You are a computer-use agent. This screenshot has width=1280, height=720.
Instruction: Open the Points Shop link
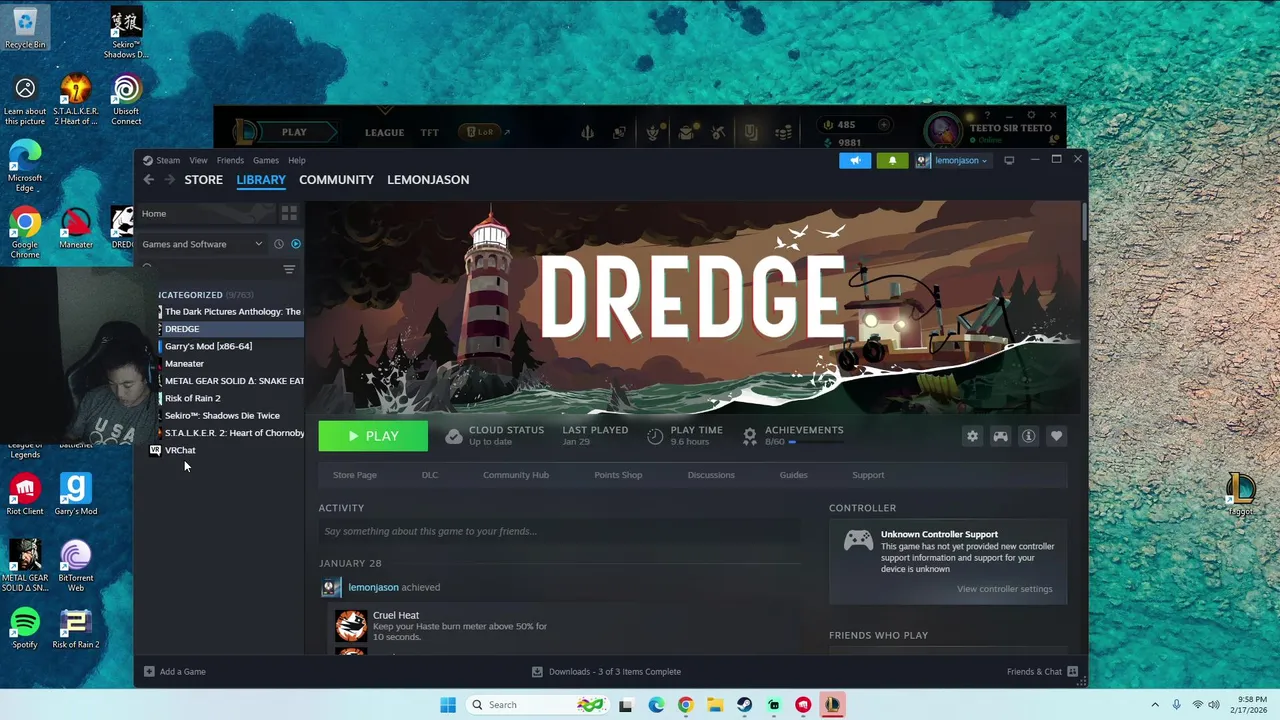point(618,475)
